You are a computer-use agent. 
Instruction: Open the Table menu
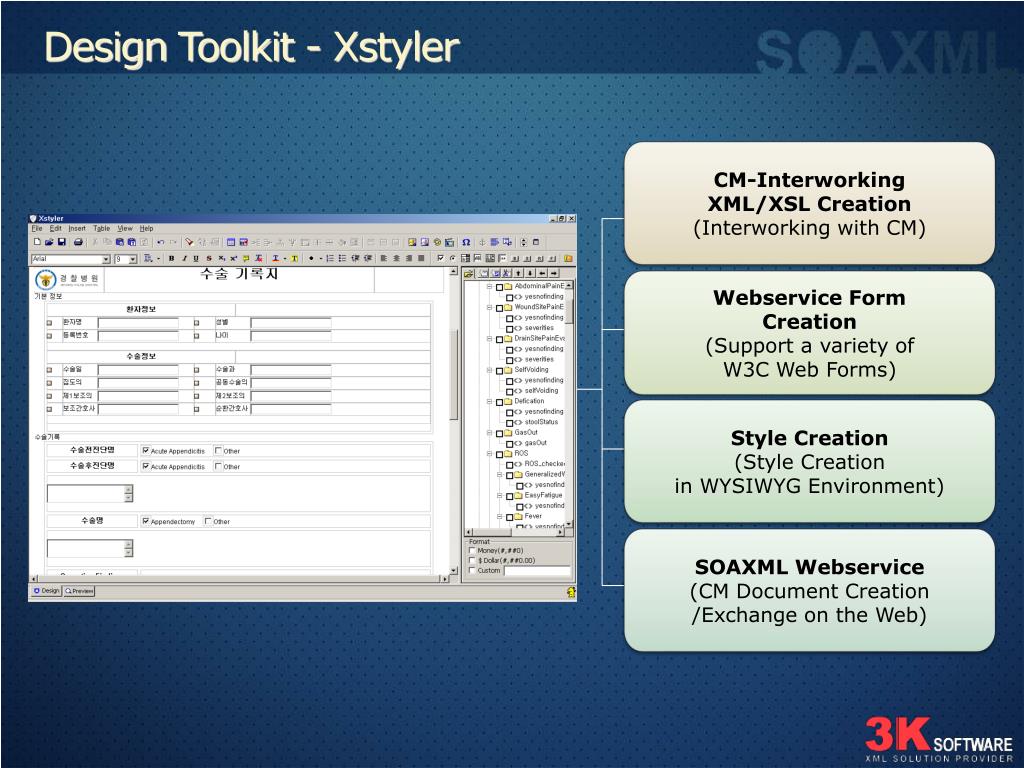101,229
